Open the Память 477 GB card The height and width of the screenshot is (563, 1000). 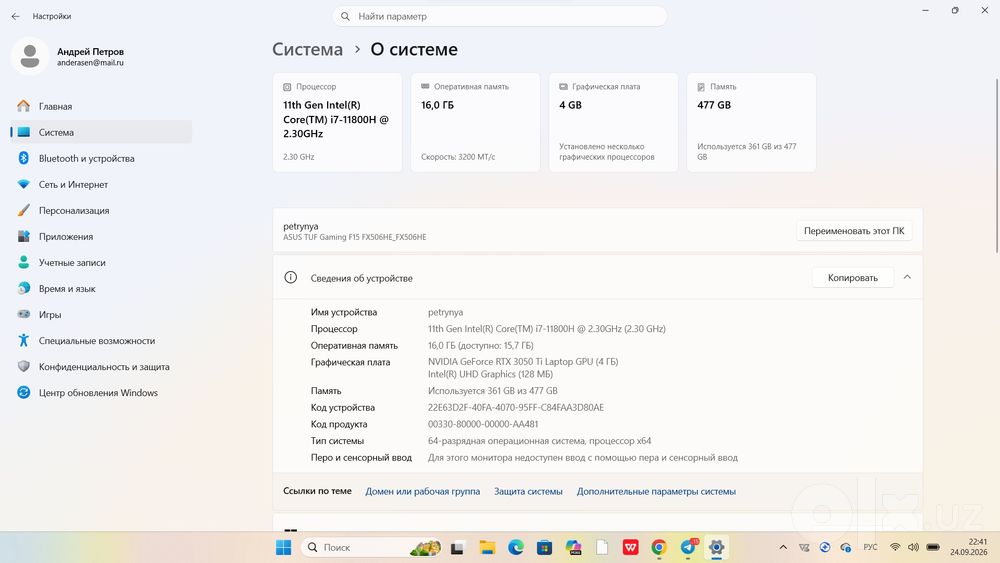(751, 122)
